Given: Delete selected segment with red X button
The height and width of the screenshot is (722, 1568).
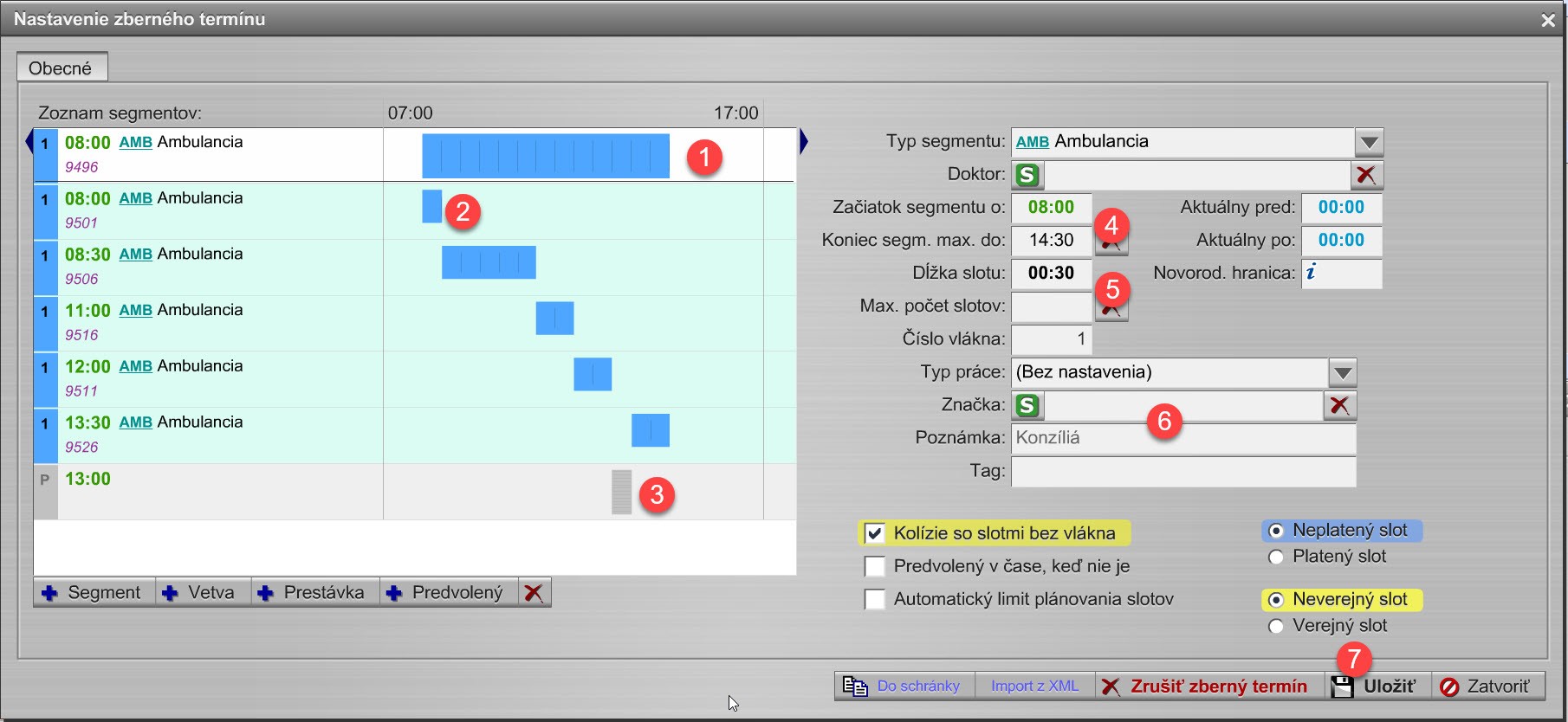Looking at the screenshot, I should (x=534, y=593).
